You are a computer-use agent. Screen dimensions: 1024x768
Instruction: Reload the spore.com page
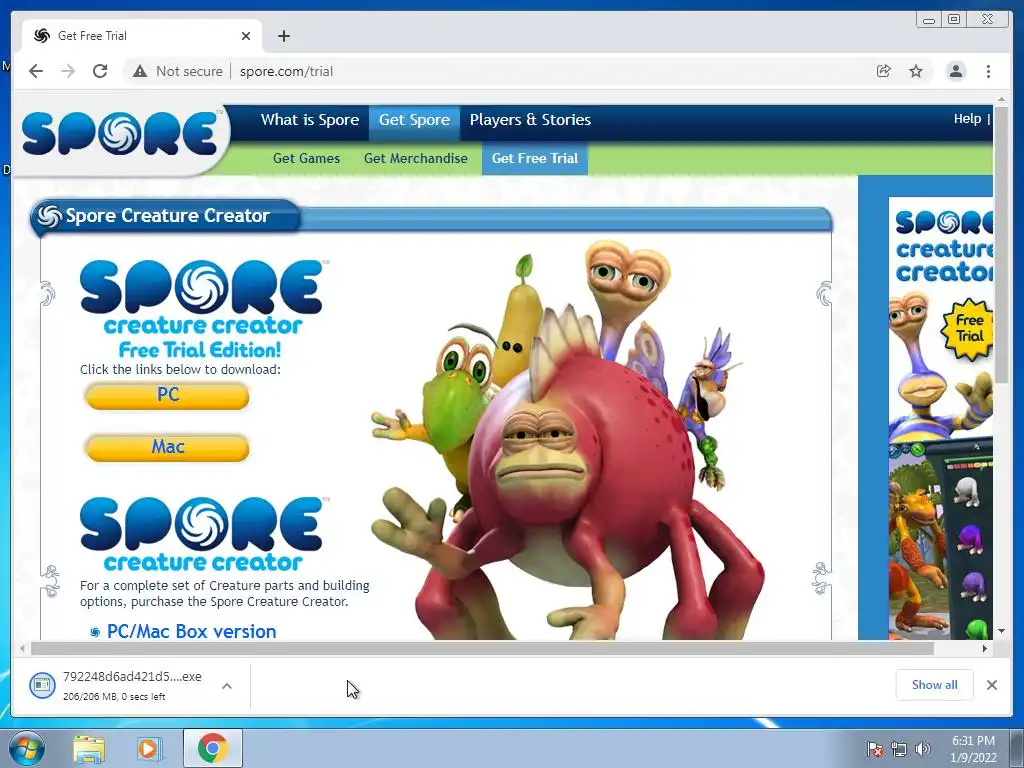[x=100, y=71]
